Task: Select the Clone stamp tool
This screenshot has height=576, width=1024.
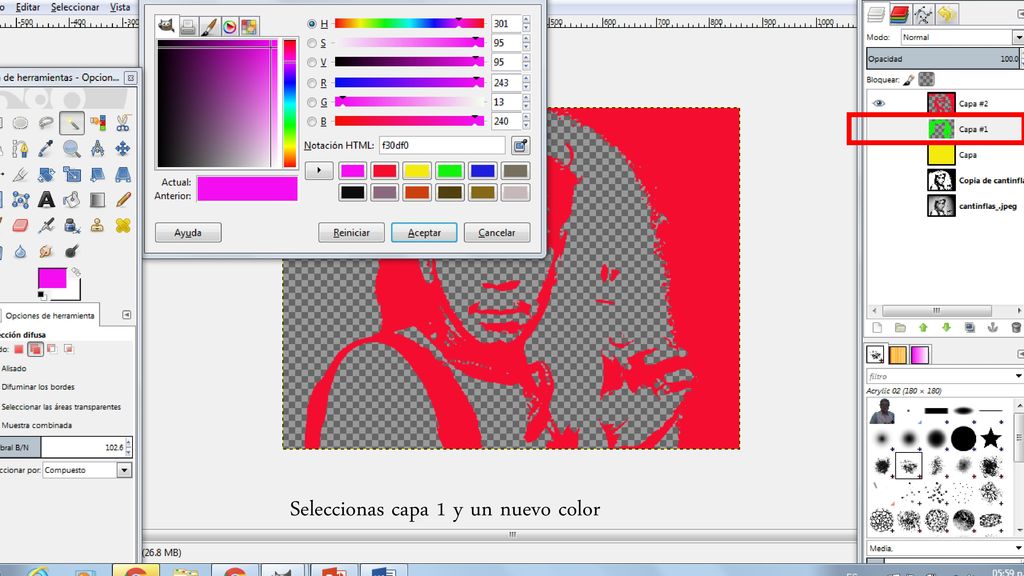Action: [x=97, y=225]
